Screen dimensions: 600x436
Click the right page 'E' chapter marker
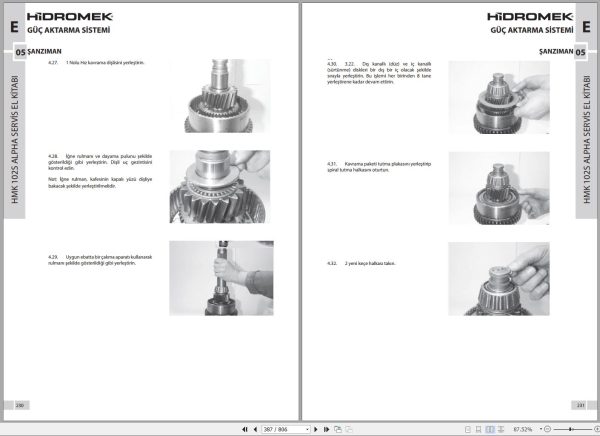pyautogui.click(x=586, y=27)
